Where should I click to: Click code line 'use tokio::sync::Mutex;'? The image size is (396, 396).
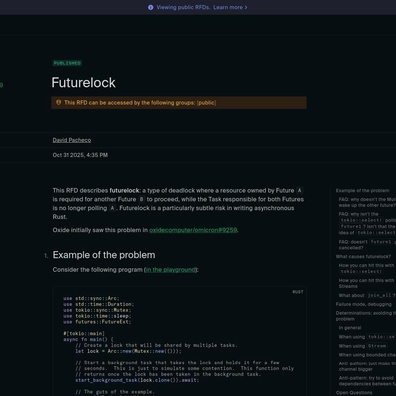point(97,310)
